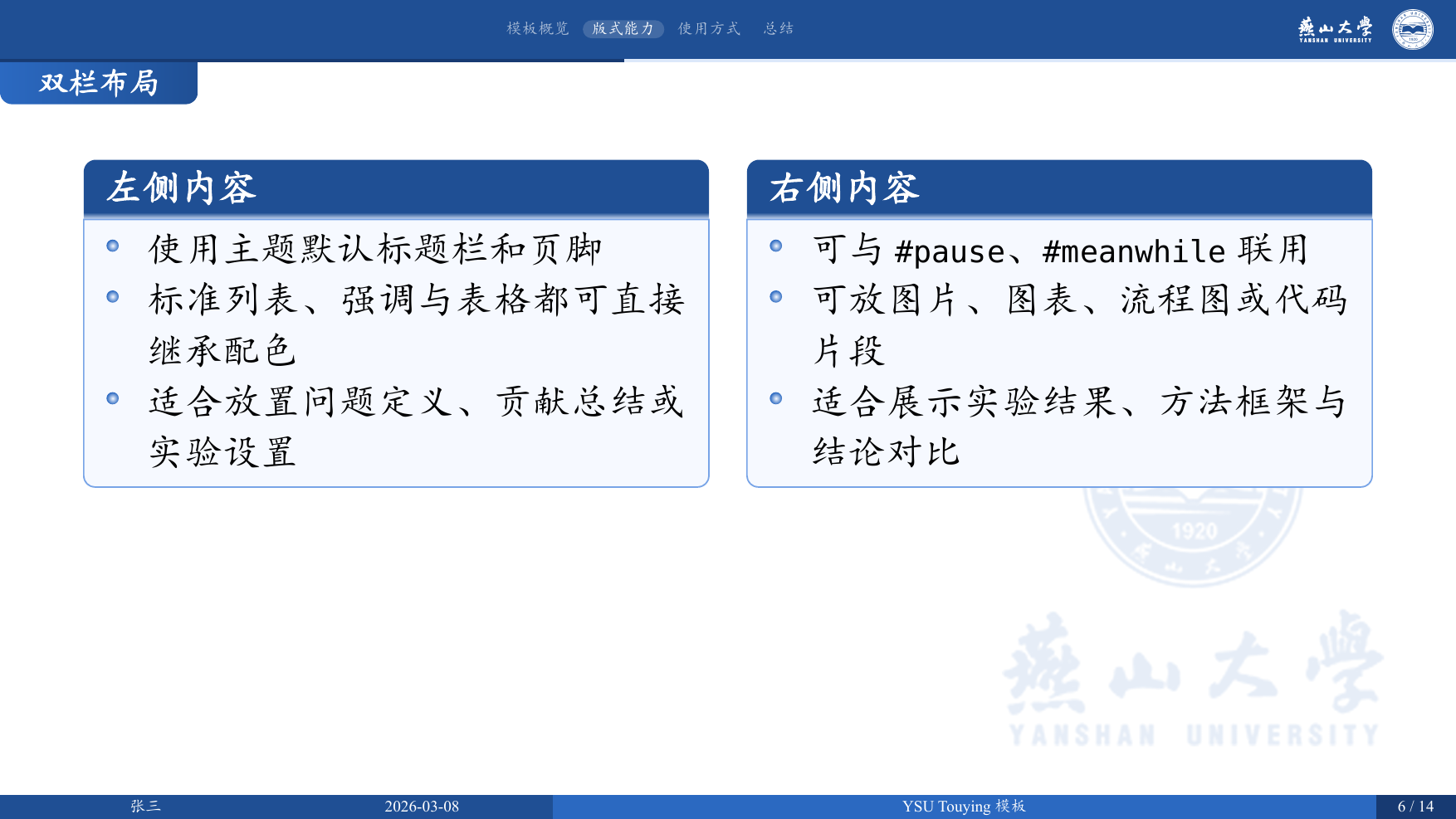Viewport: 1456px width, 819px height.
Task: Select bullet text starting 可放图片、图表
Action: pyautogui.click(x=1079, y=324)
